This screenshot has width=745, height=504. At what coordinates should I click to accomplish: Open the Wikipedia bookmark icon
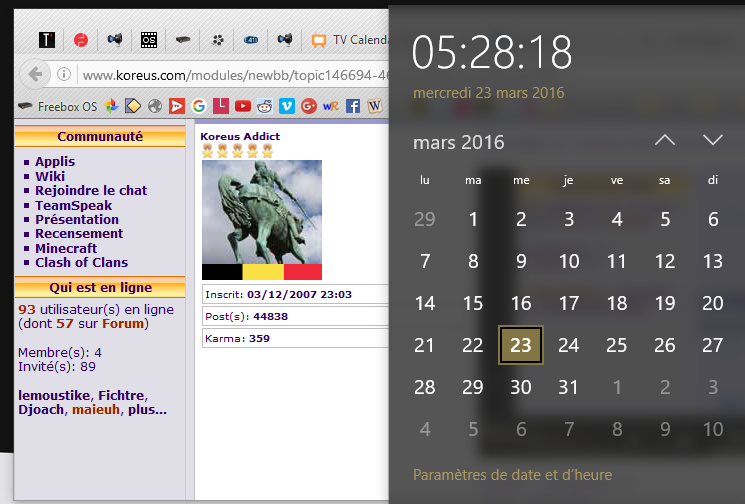(x=375, y=105)
